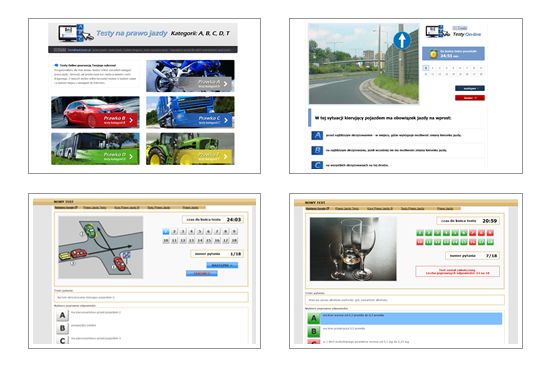The width and height of the screenshot is (550, 367).
Task: Jump to question 18 in the intersection test
Action: [x=234, y=241]
